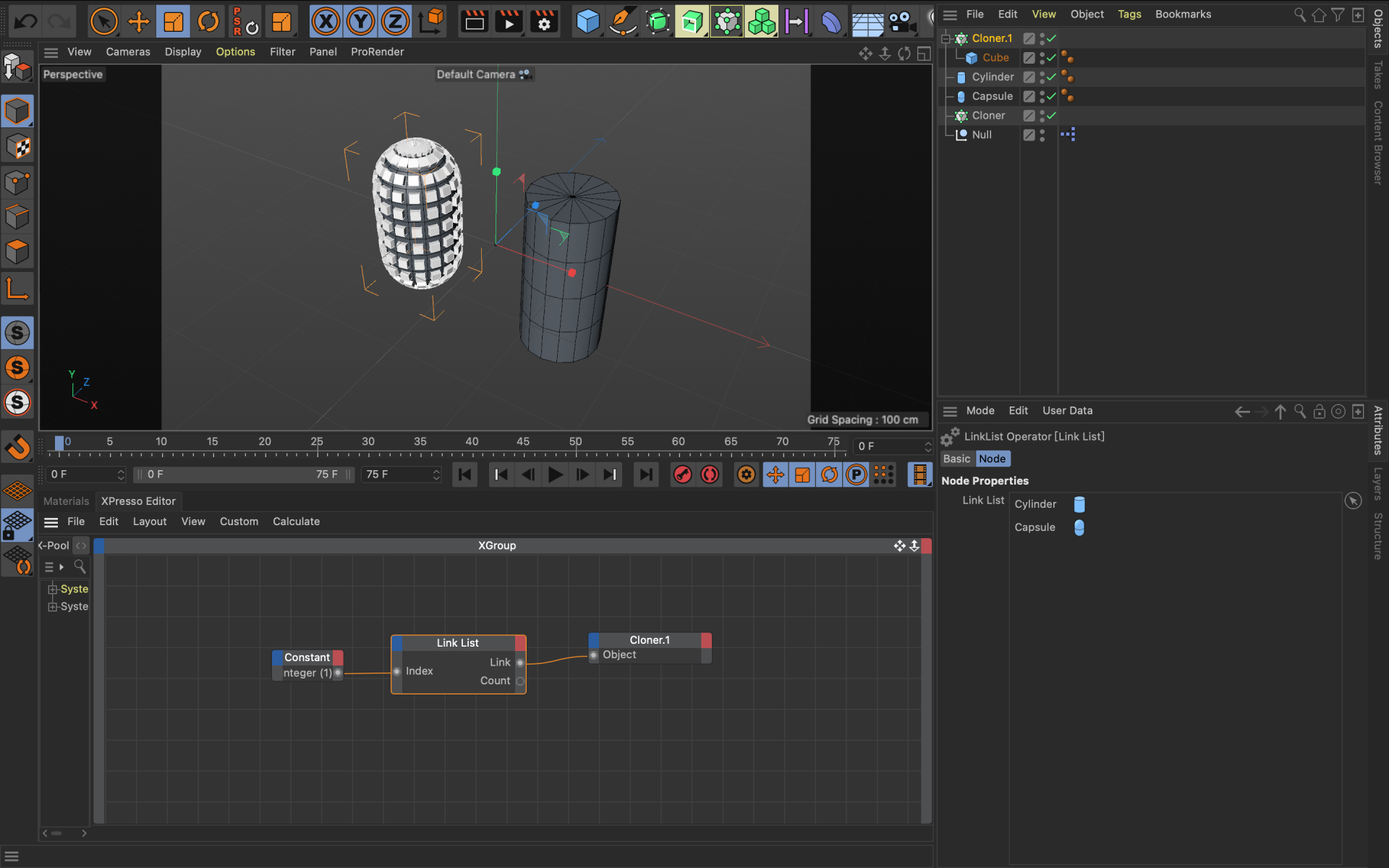The width and height of the screenshot is (1389, 868).
Task: Select the Scale tool in top toolbar
Action: tap(173, 22)
